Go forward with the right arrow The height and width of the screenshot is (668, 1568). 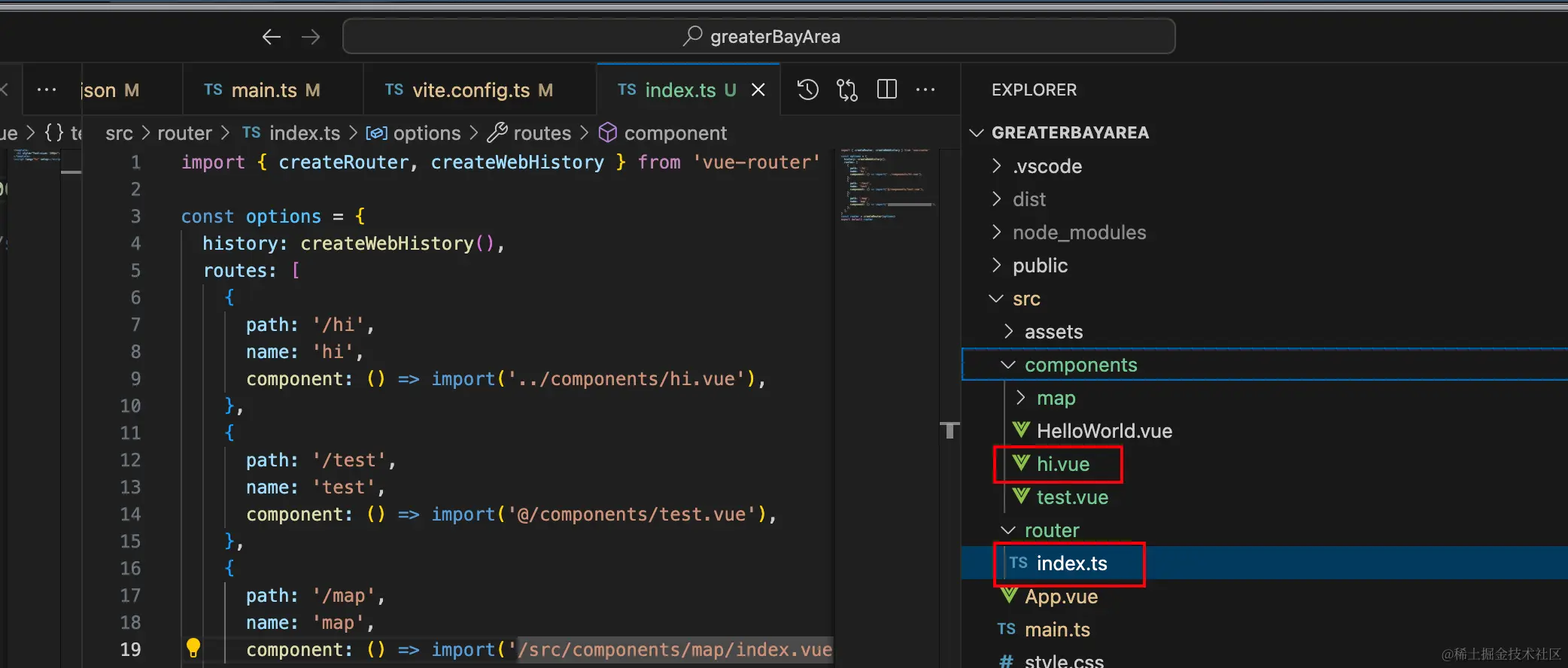click(311, 37)
